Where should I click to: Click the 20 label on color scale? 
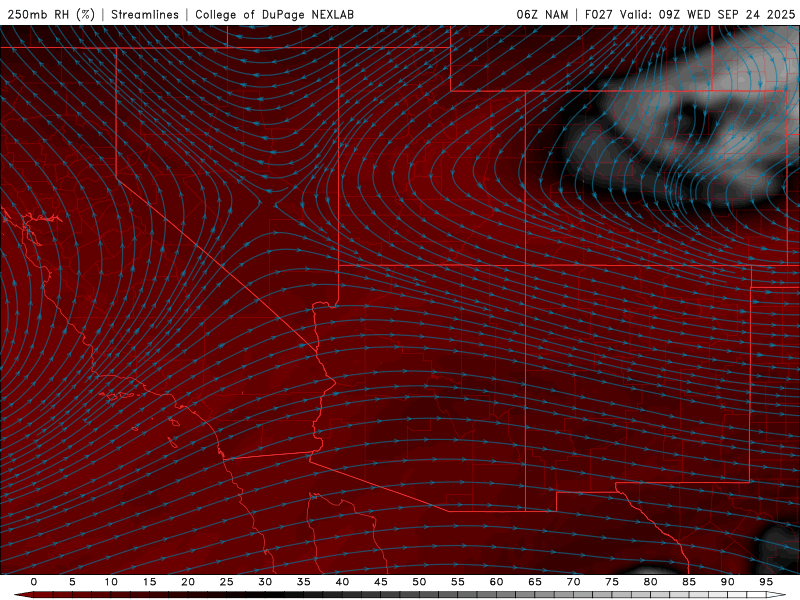point(188,582)
